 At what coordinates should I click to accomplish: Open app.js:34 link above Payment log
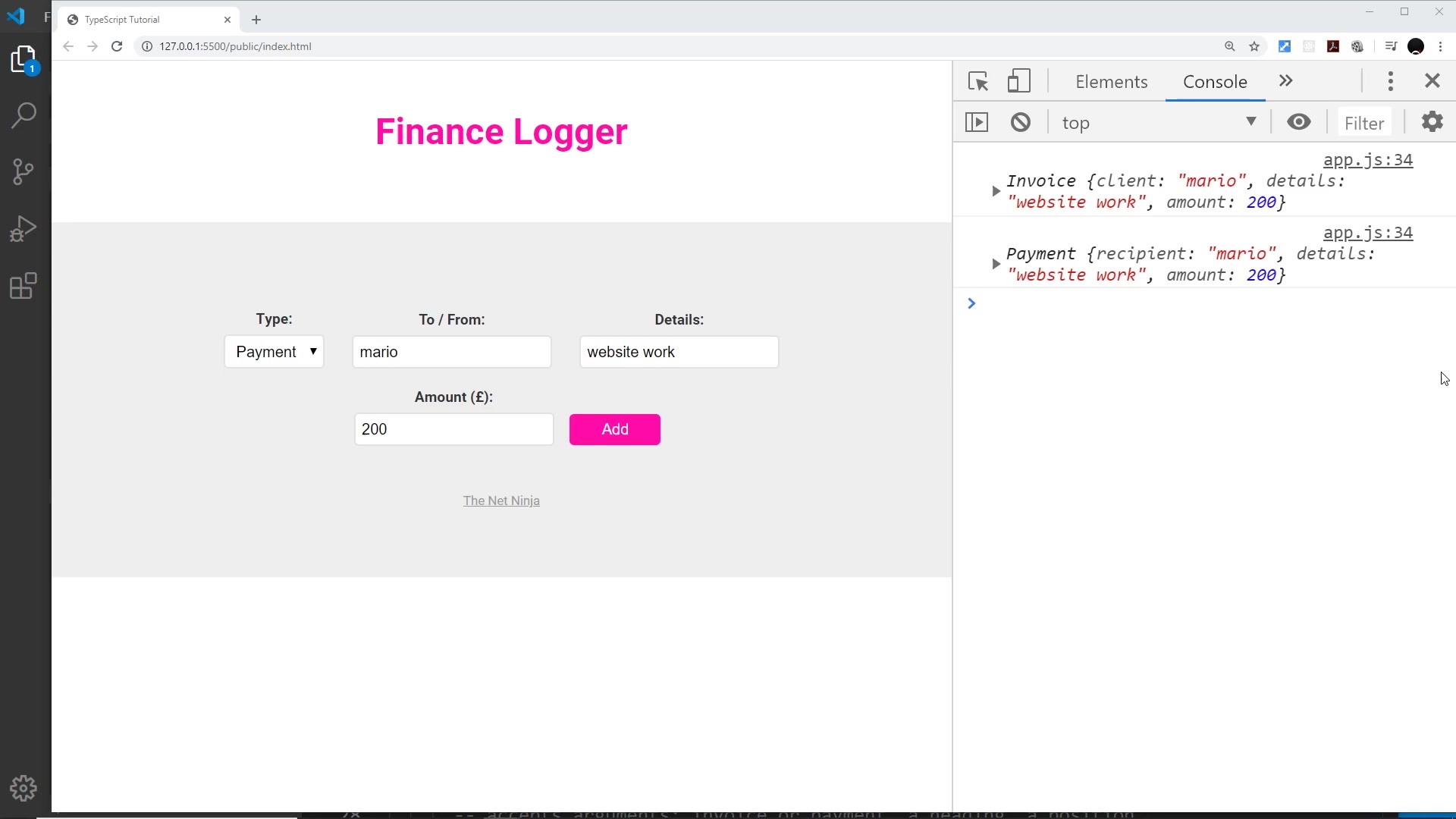click(x=1368, y=233)
